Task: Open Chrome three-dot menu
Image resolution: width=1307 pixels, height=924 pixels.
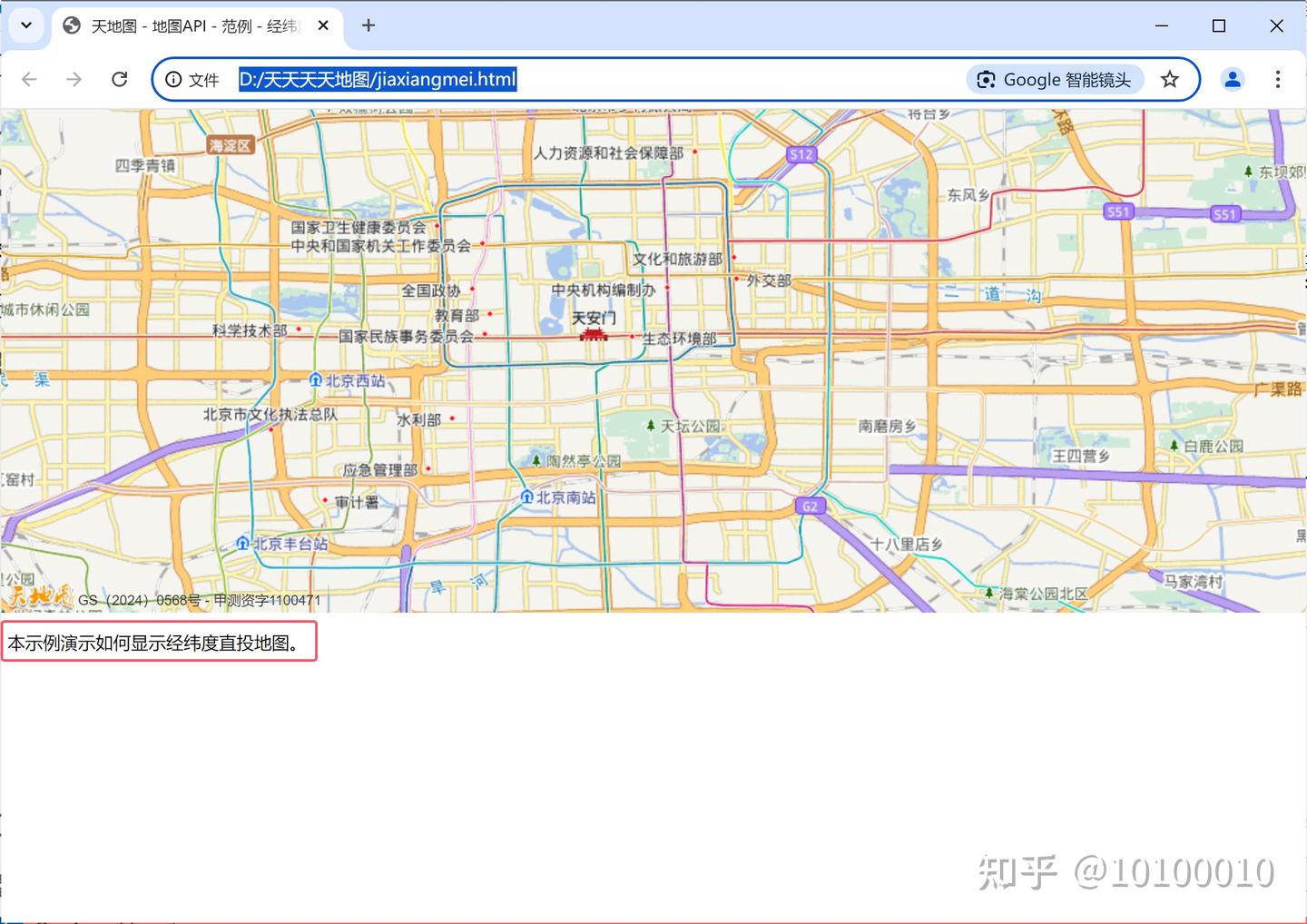Action: [1277, 80]
